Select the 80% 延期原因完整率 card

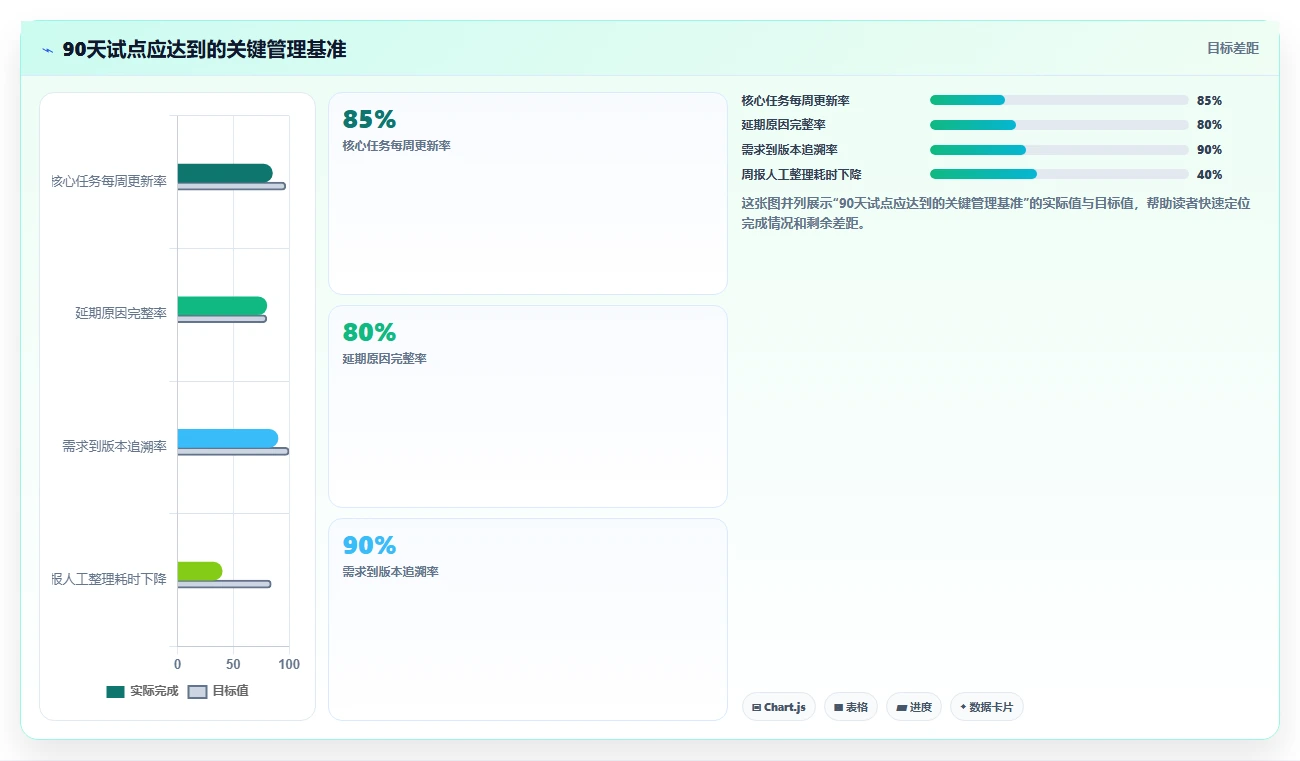(528, 406)
